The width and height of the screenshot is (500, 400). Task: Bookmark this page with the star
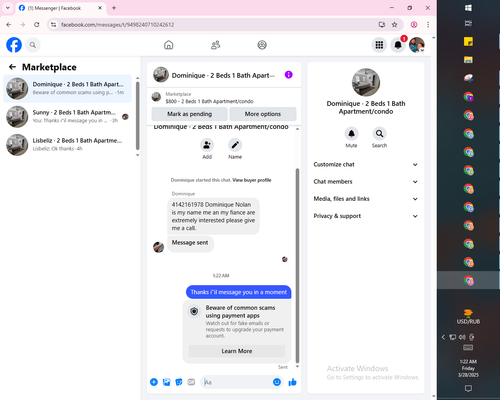394,24
